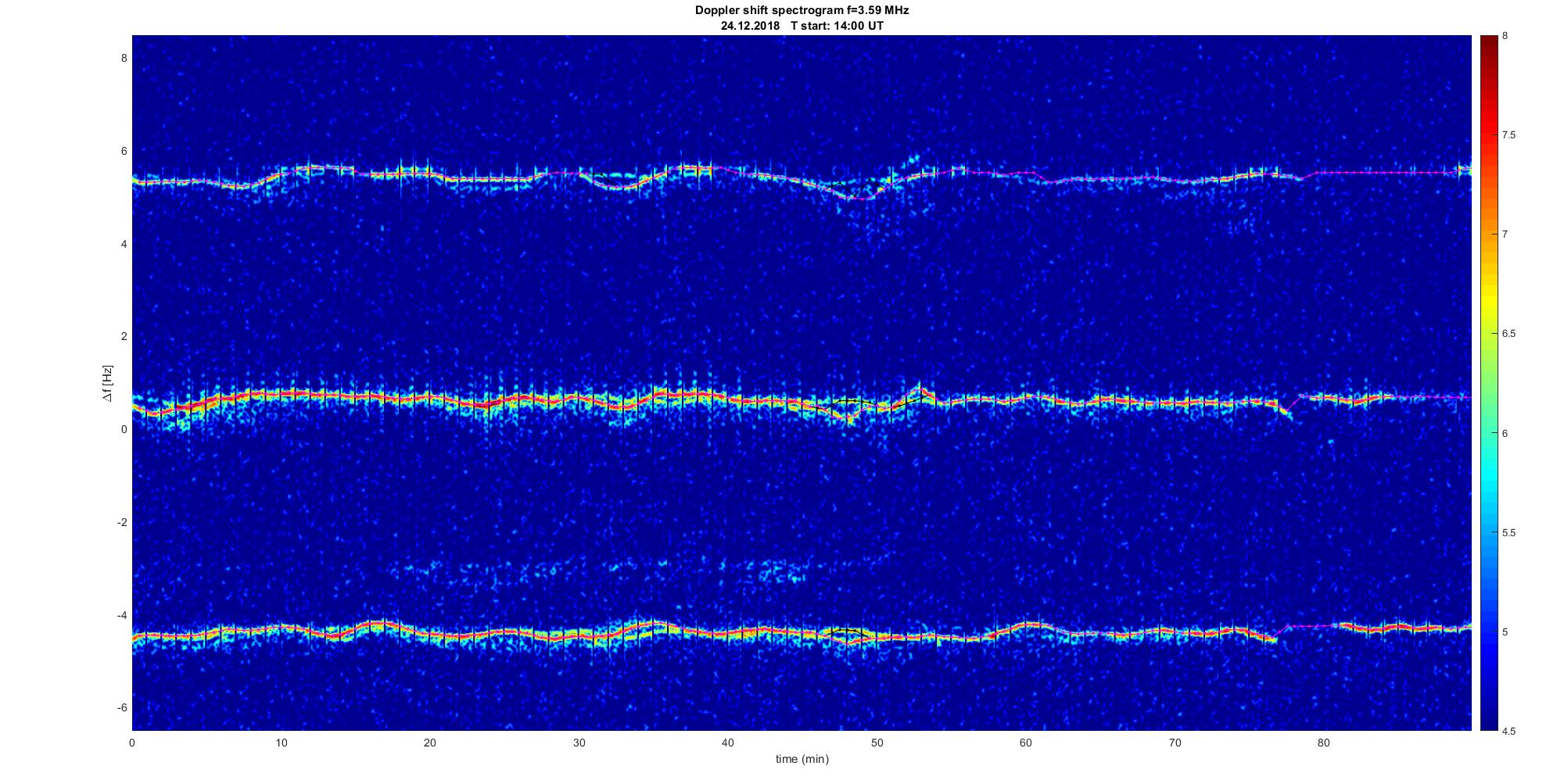Click the y-axis label 'Δf [Hz]'
The image size is (1564, 784).
pos(108,383)
